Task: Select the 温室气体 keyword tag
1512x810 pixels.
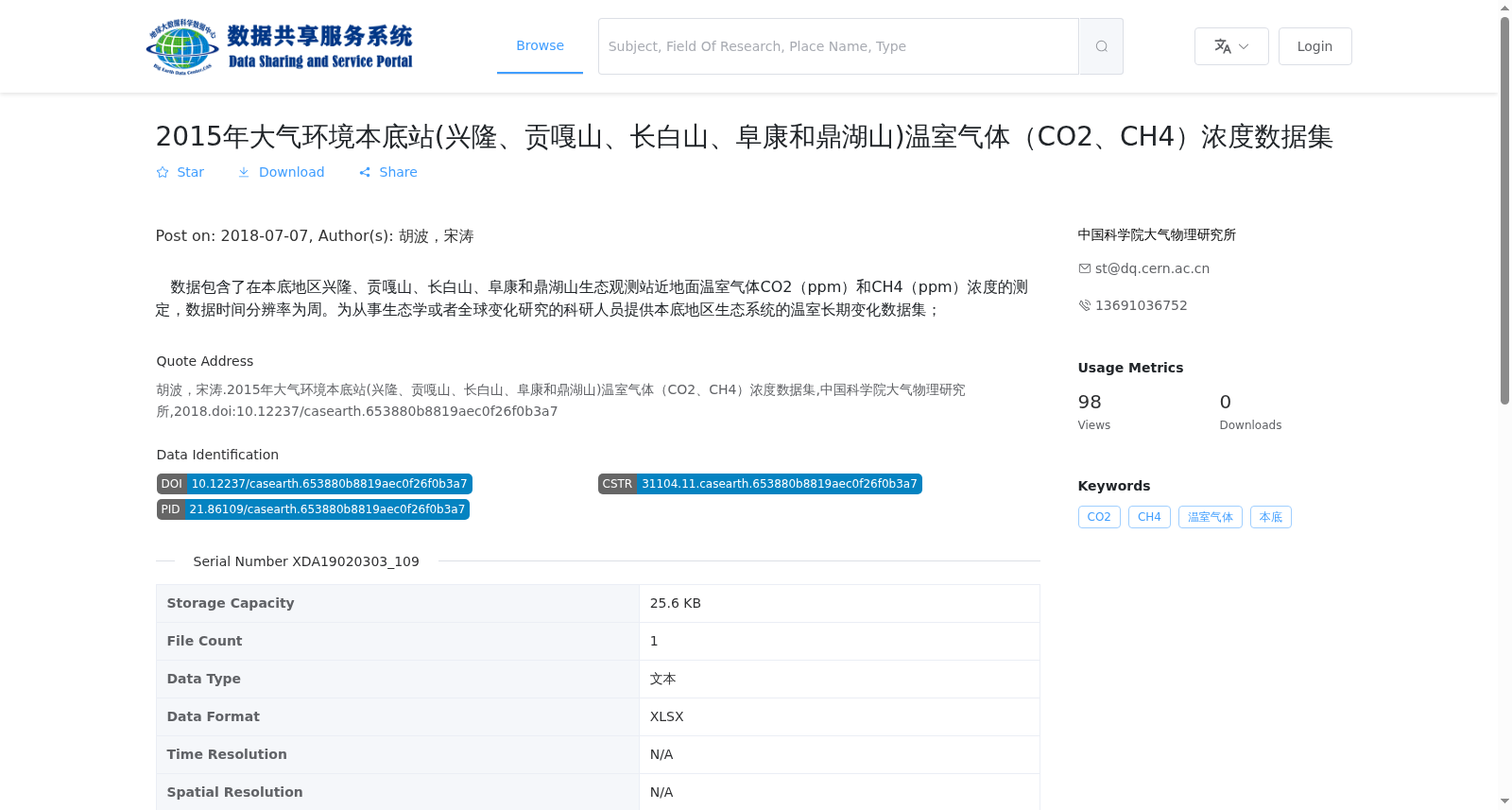Action: point(1211,517)
